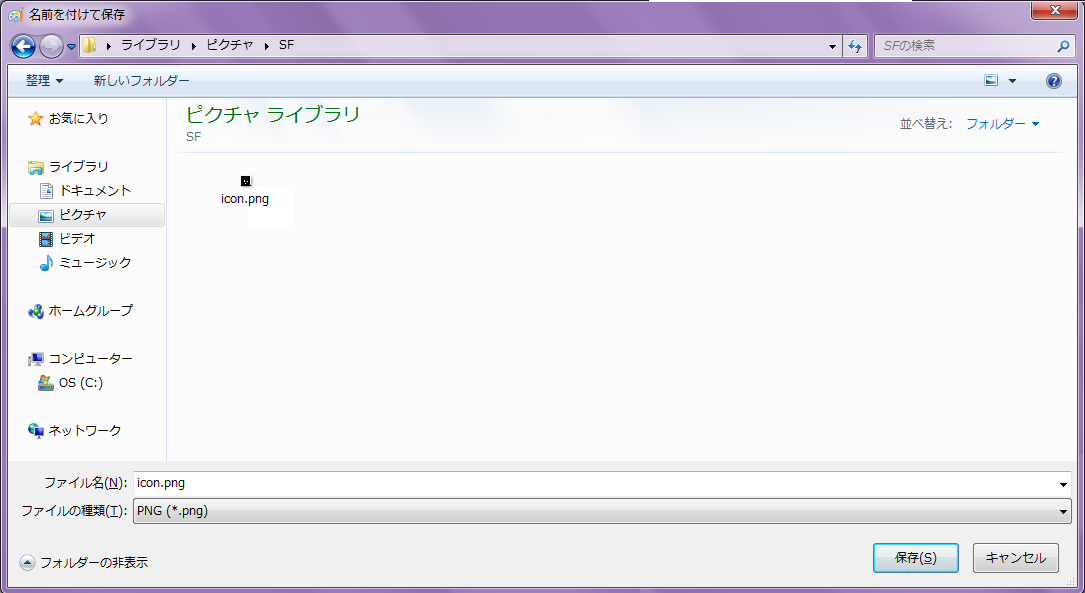1085x593 pixels.
Task: Open the OS (C:) drive
Action: click(81, 383)
